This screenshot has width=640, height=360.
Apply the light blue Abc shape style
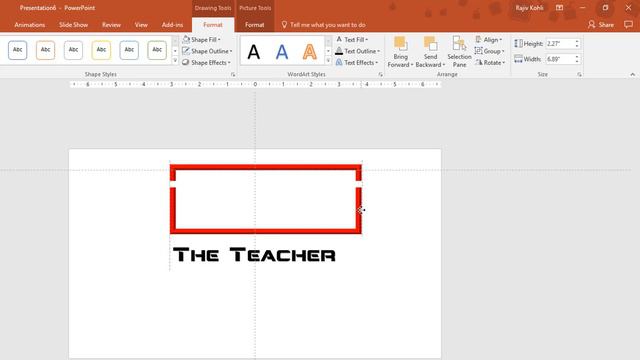point(129,50)
